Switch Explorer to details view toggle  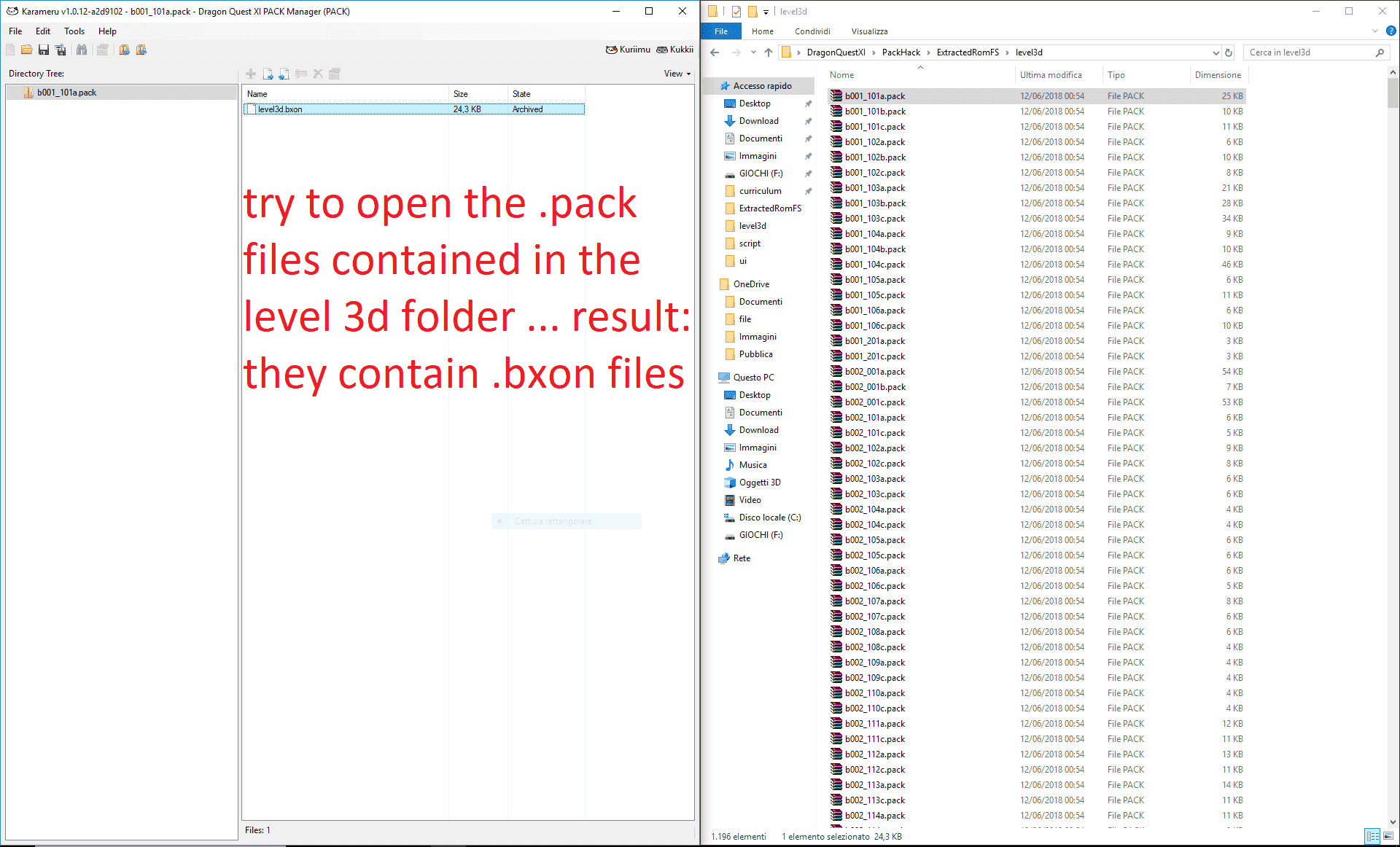pyautogui.click(x=1372, y=836)
